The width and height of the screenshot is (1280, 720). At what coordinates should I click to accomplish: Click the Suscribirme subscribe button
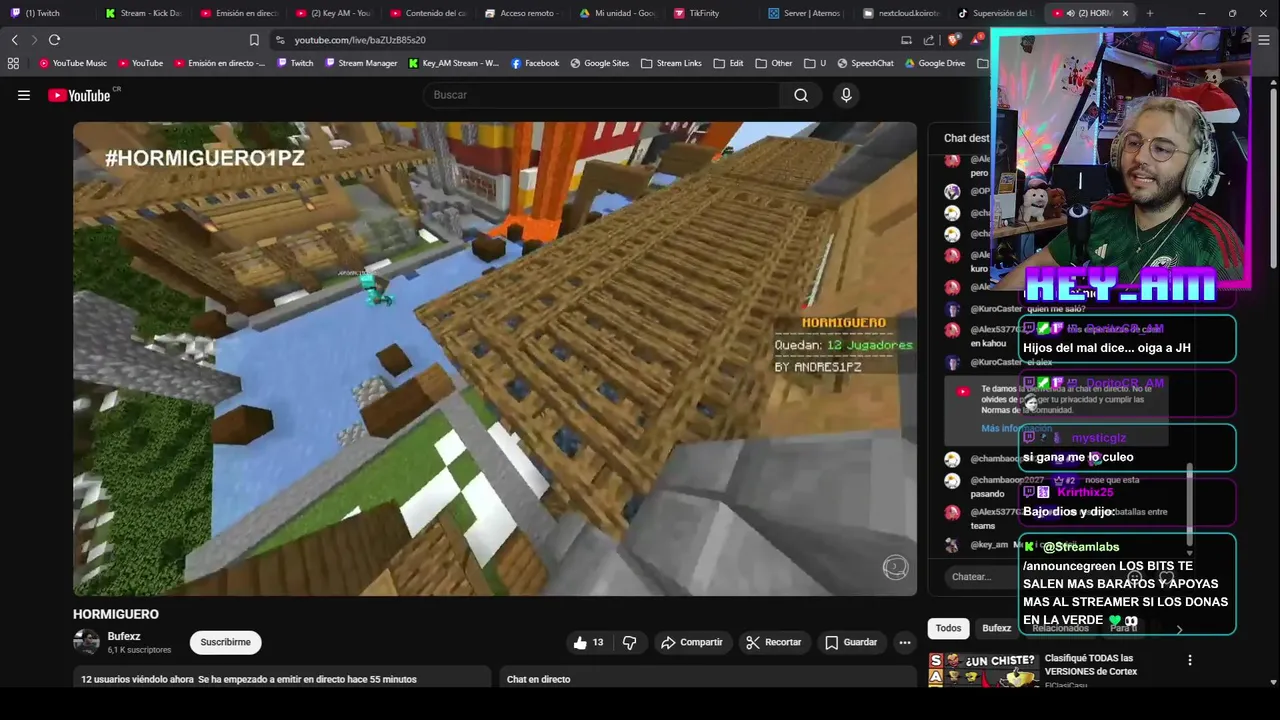(x=225, y=642)
